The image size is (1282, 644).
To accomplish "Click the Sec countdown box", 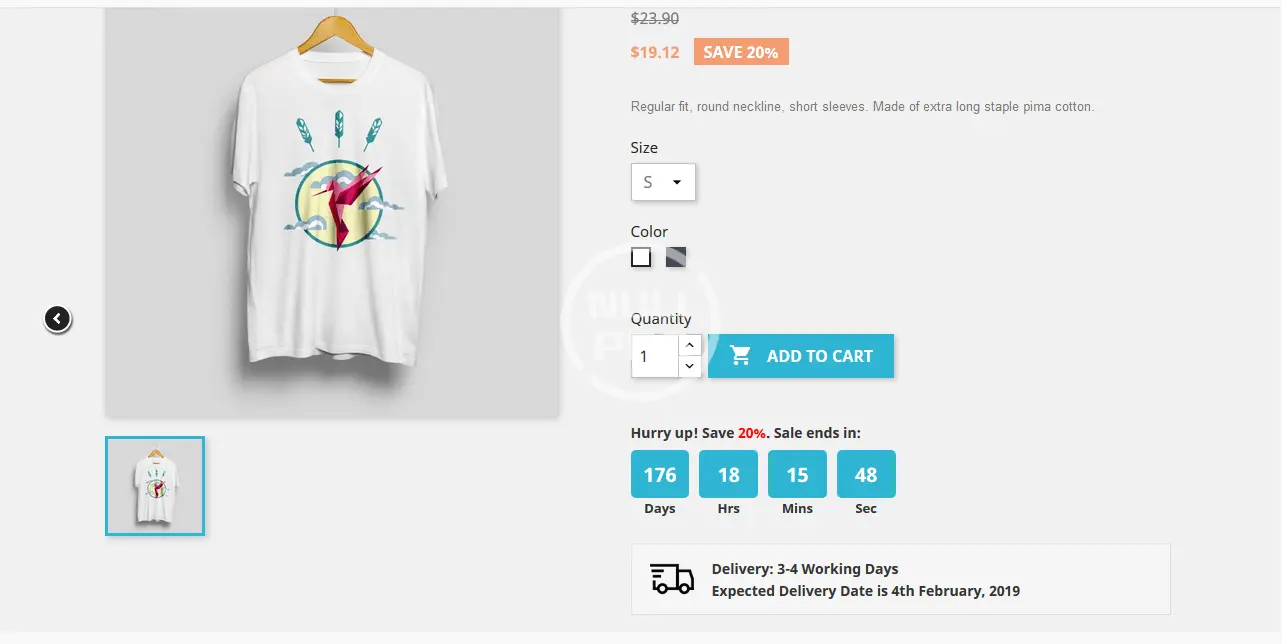I will click(x=866, y=474).
